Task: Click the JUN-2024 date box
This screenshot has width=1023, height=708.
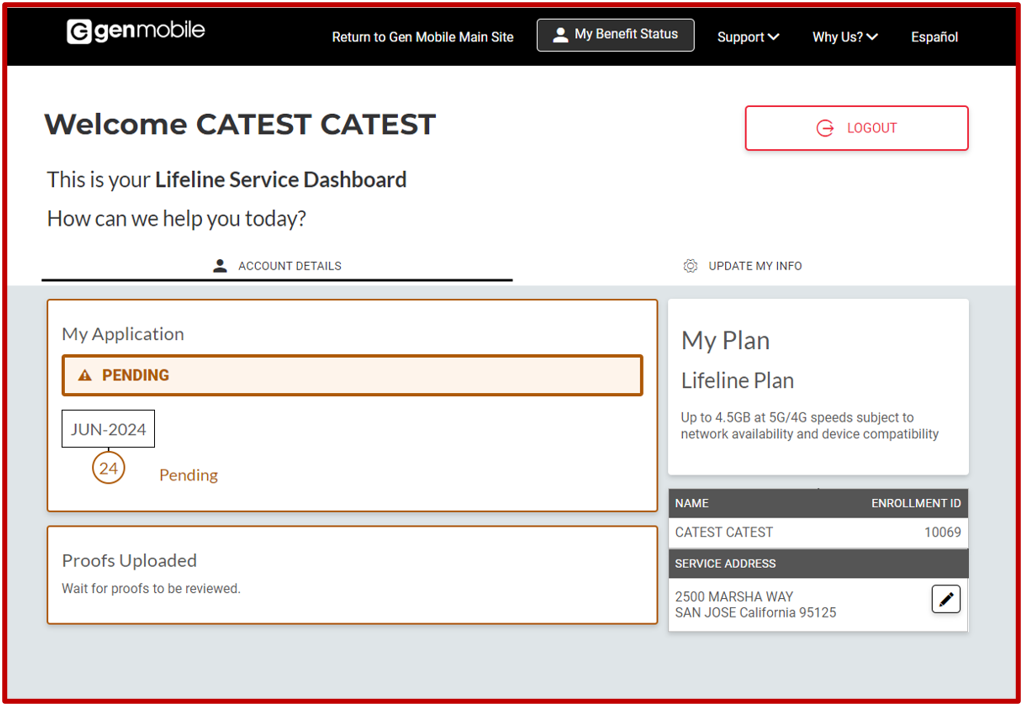Action: [108, 429]
